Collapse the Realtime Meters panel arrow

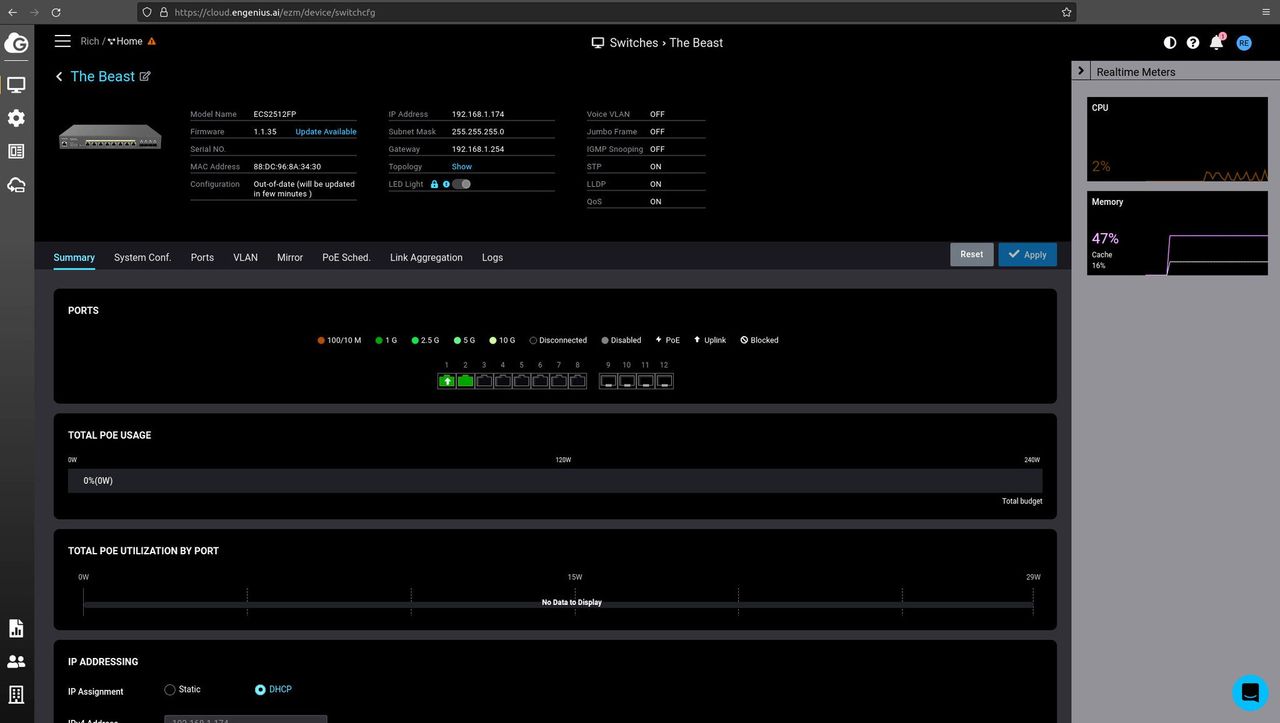[1081, 71]
